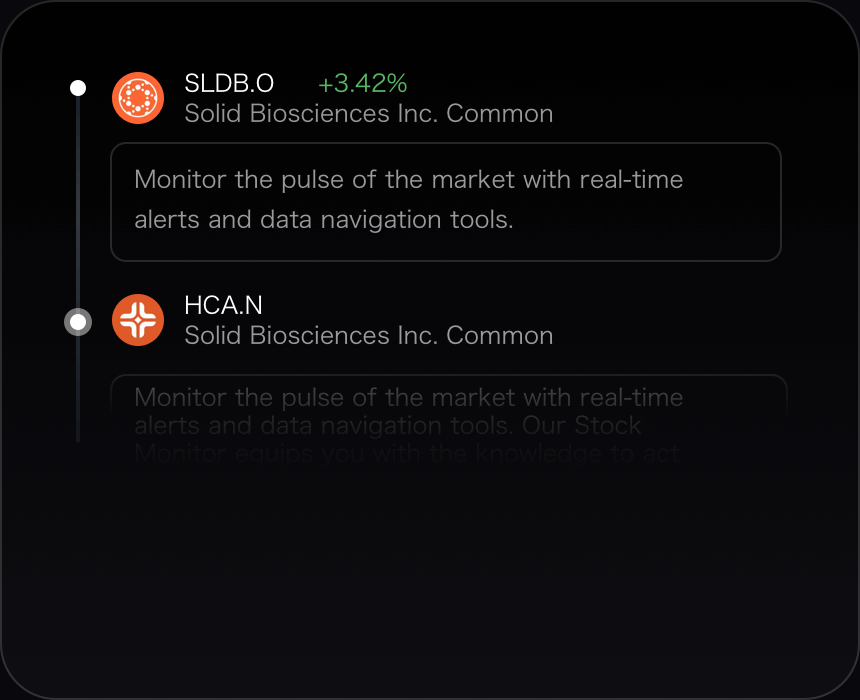Image resolution: width=860 pixels, height=700 pixels.
Task: Click the company name under SLDB.O
Action: click(368, 113)
